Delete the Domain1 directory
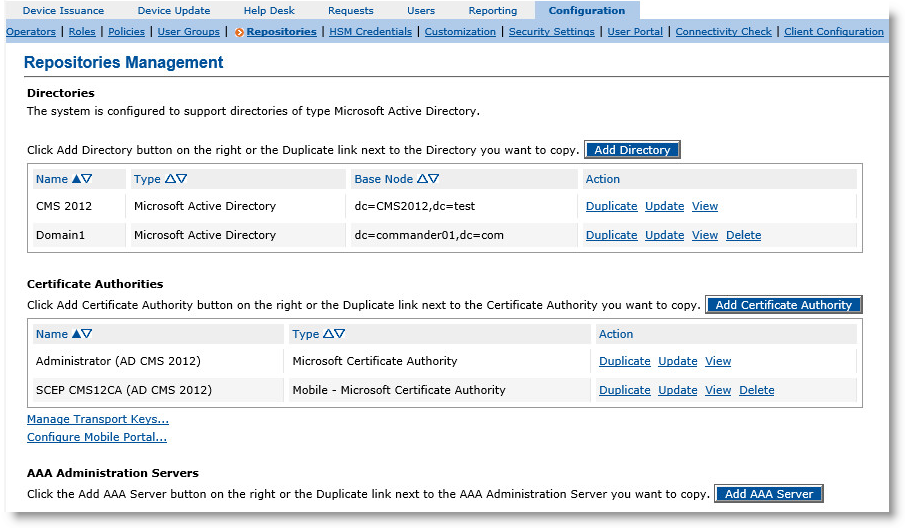Screen dimensions: 905x528 coord(743,235)
